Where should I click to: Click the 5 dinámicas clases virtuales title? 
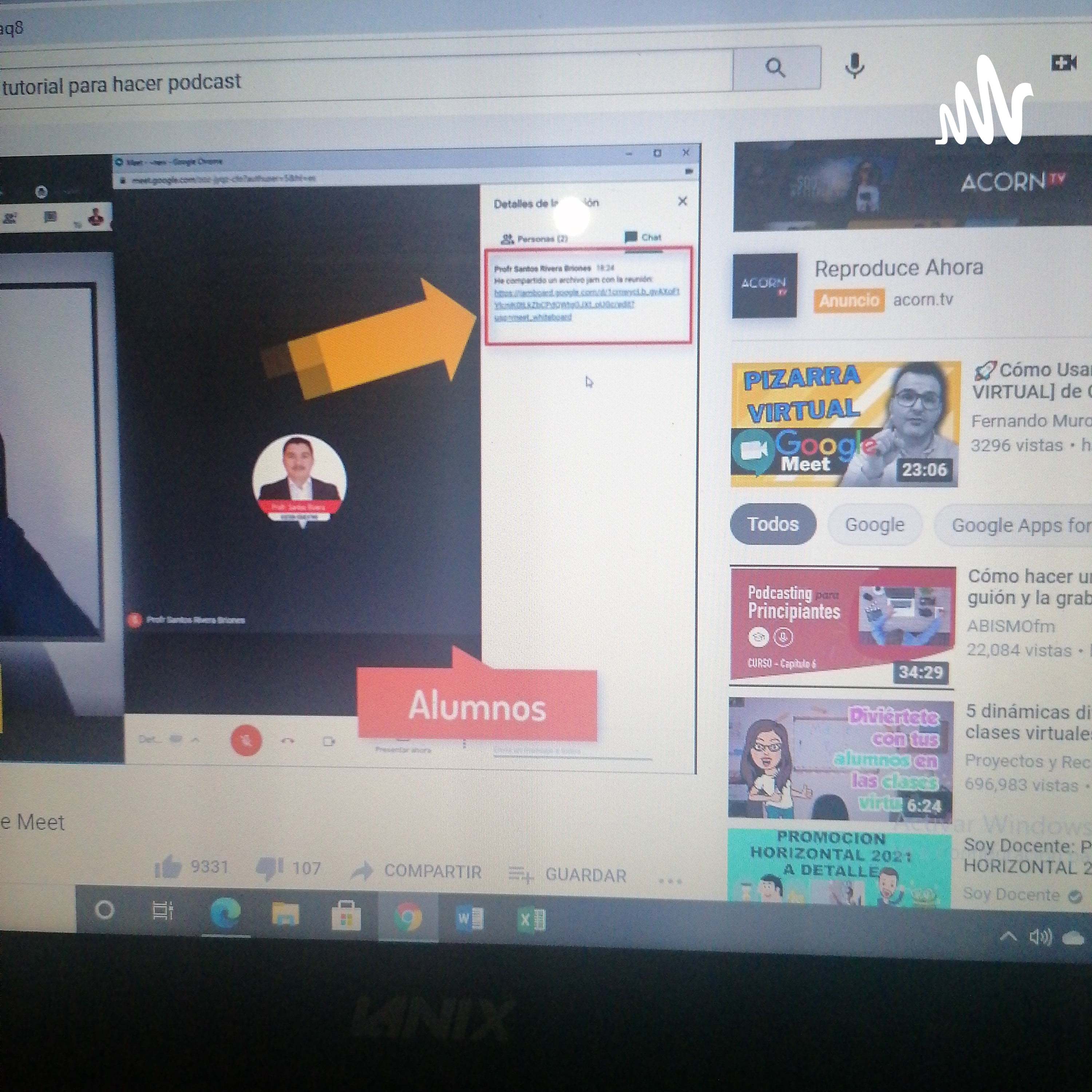pos(1028,722)
